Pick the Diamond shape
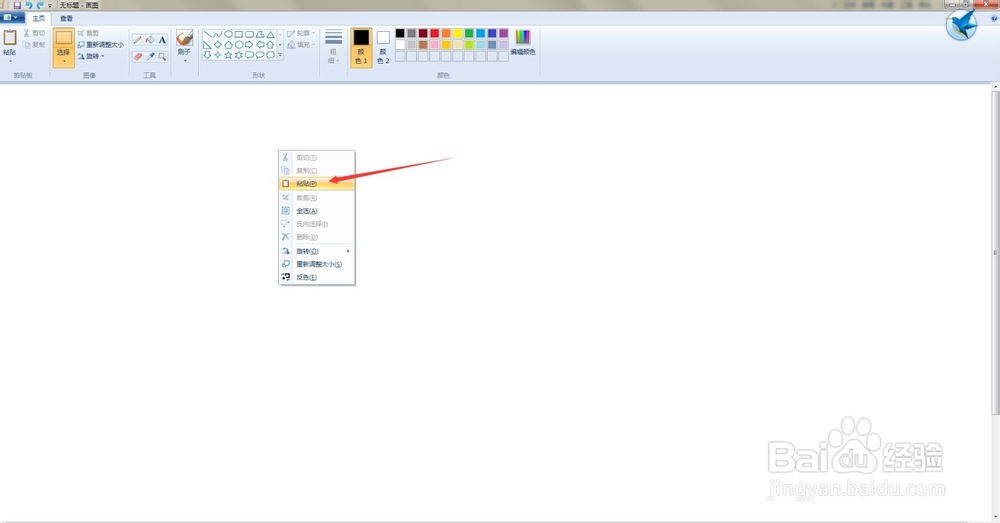This screenshot has height=523, width=1000. coord(217,45)
